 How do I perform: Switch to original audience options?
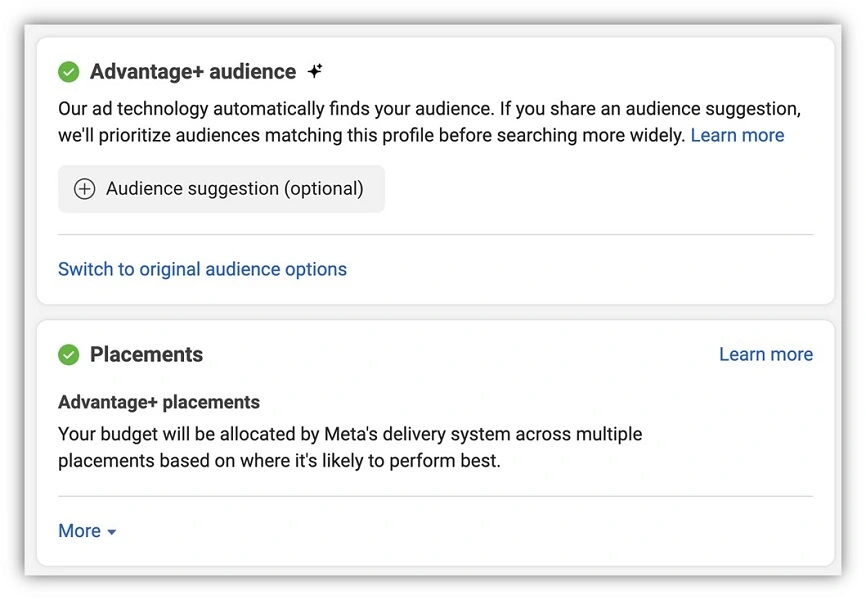click(x=202, y=269)
